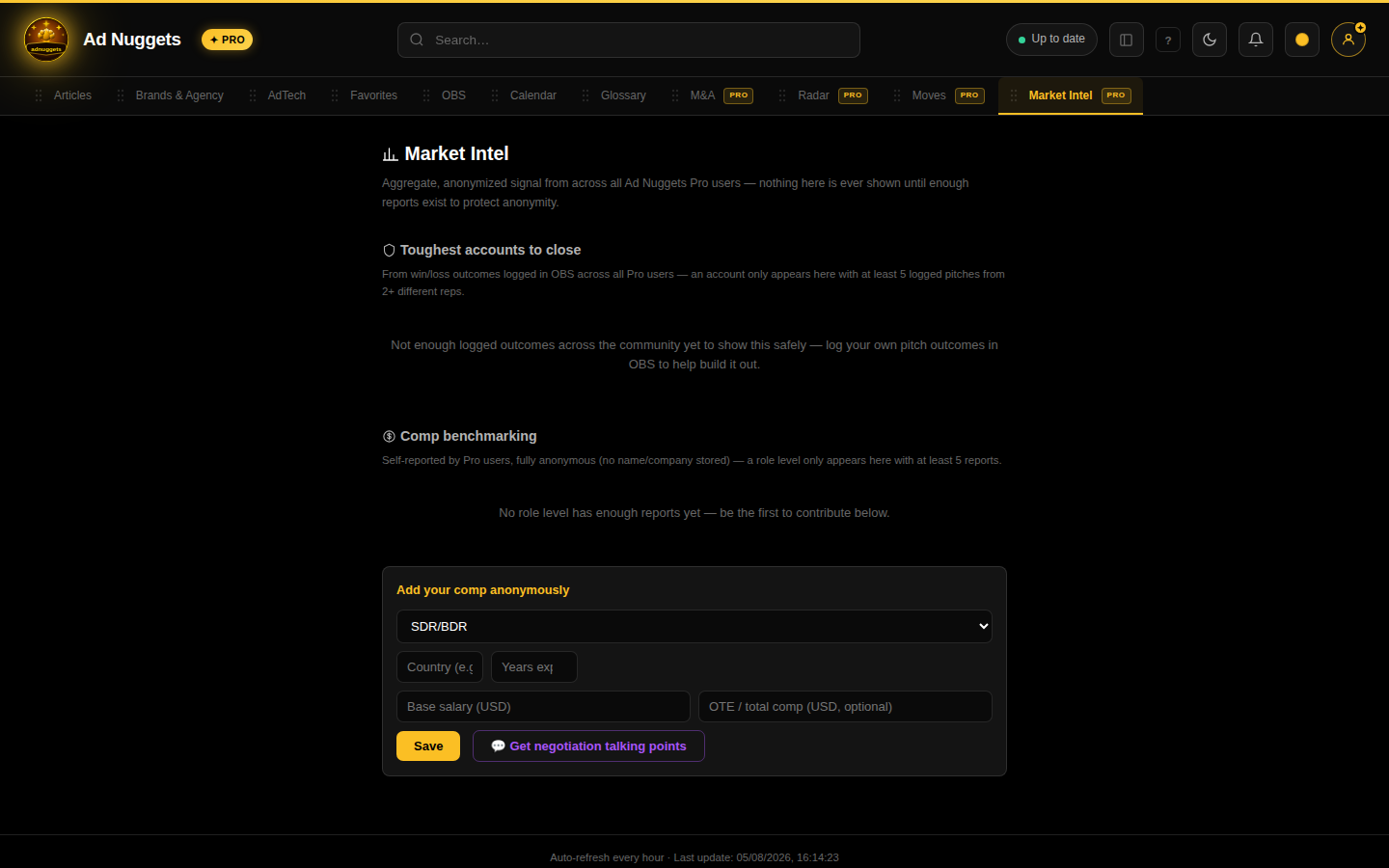1389x868 pixels.
Task: Click the Ad Nuggets title text
Action: click(x=132, y=40)
